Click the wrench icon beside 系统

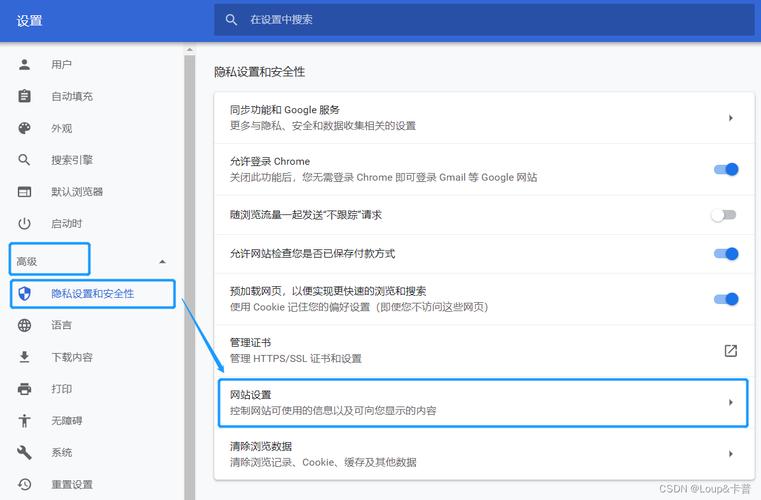pos(24,452)
